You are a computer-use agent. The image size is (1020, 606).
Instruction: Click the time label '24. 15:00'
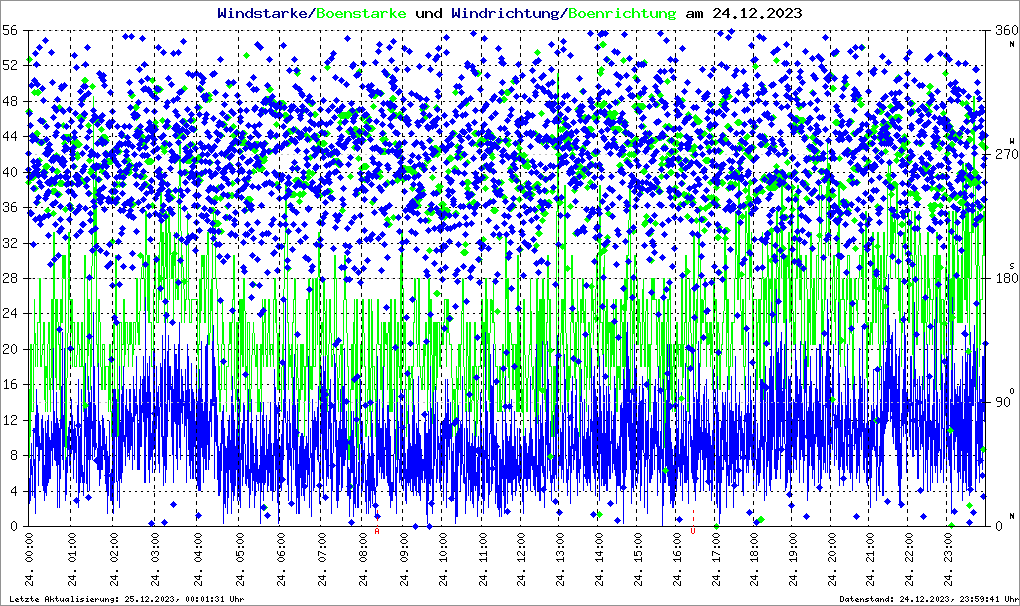(639, 559)
